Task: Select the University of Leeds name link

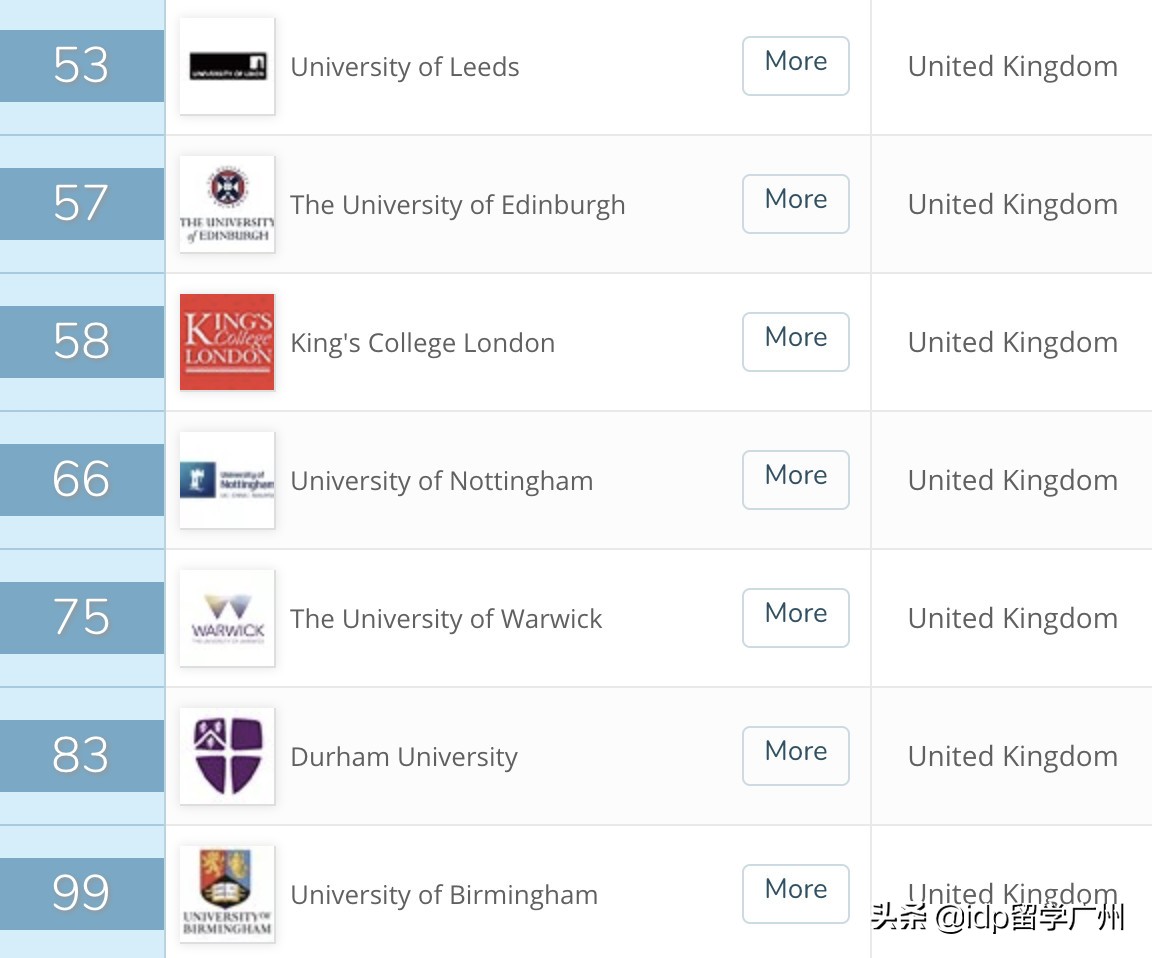Action: 404,66
